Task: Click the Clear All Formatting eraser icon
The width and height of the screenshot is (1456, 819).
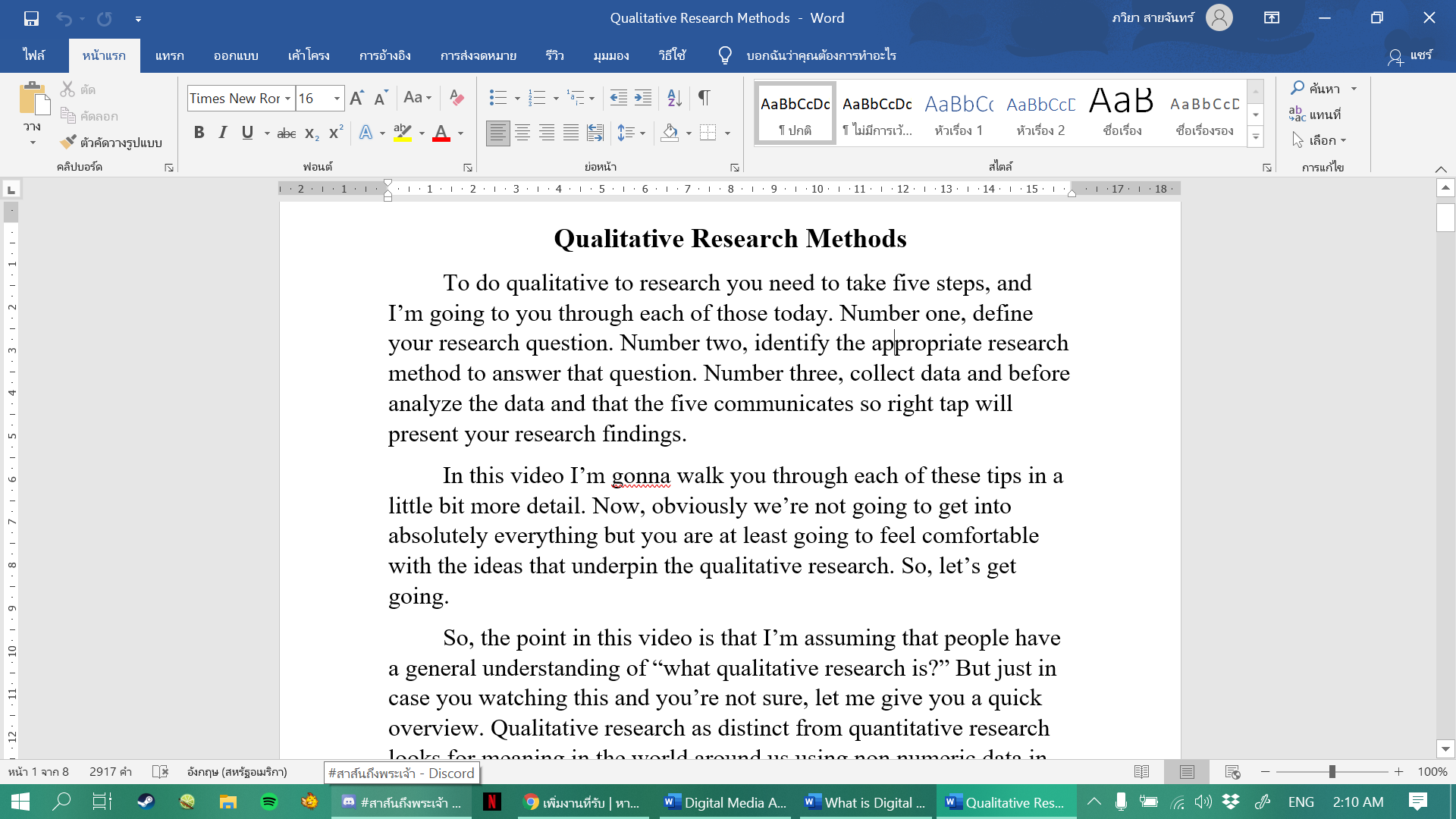Action: [x=457, y=98]
